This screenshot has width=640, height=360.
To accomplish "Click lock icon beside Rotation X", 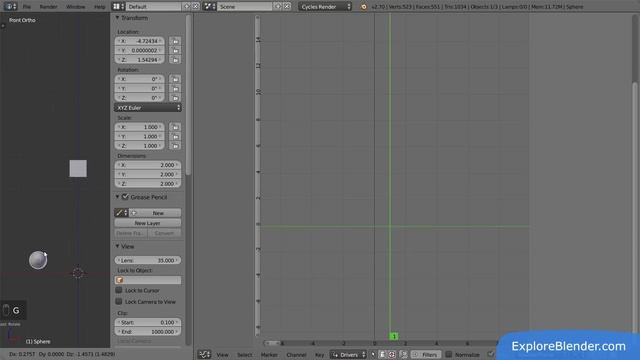I will click(175, 79).
